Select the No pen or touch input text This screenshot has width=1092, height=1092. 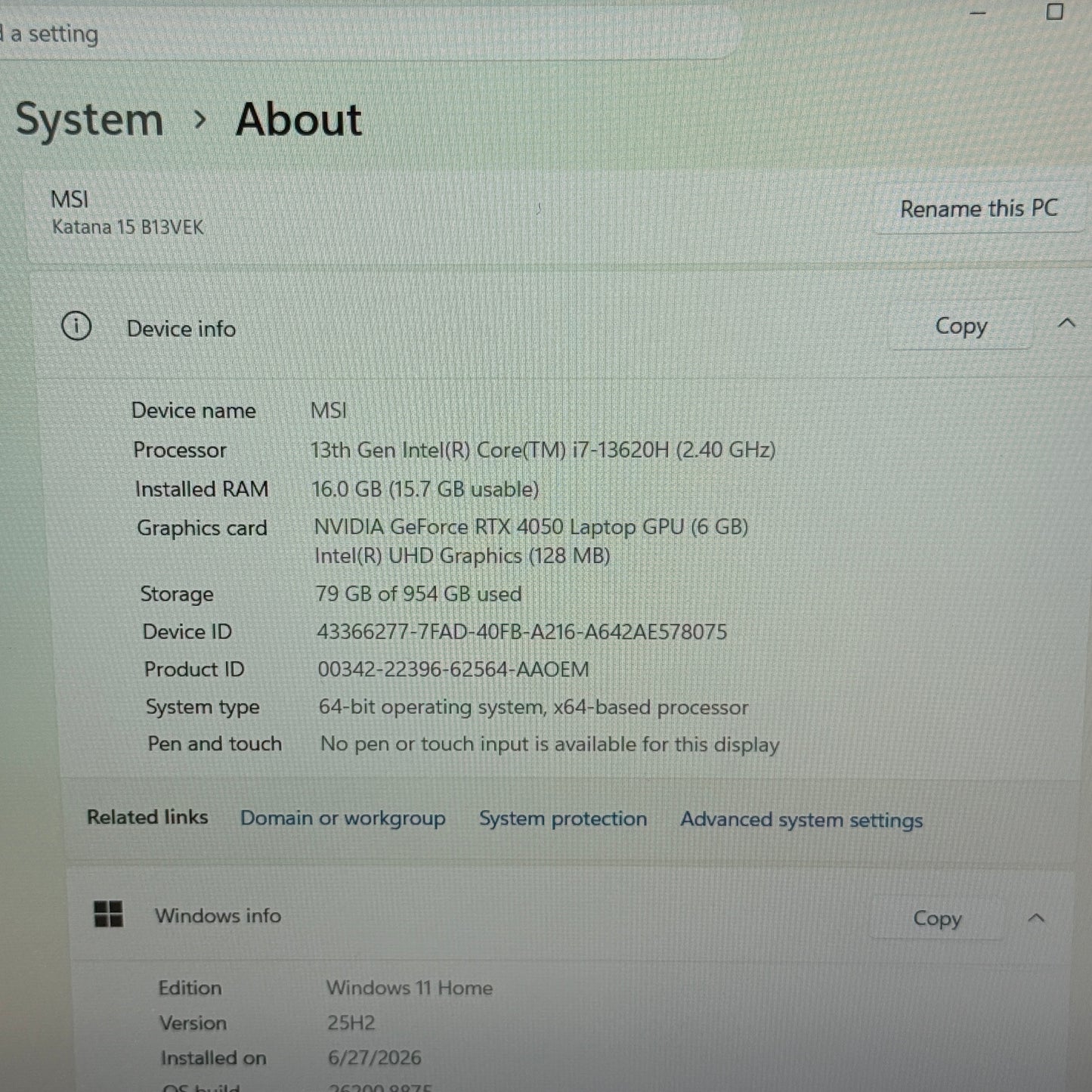pos(549,744)
